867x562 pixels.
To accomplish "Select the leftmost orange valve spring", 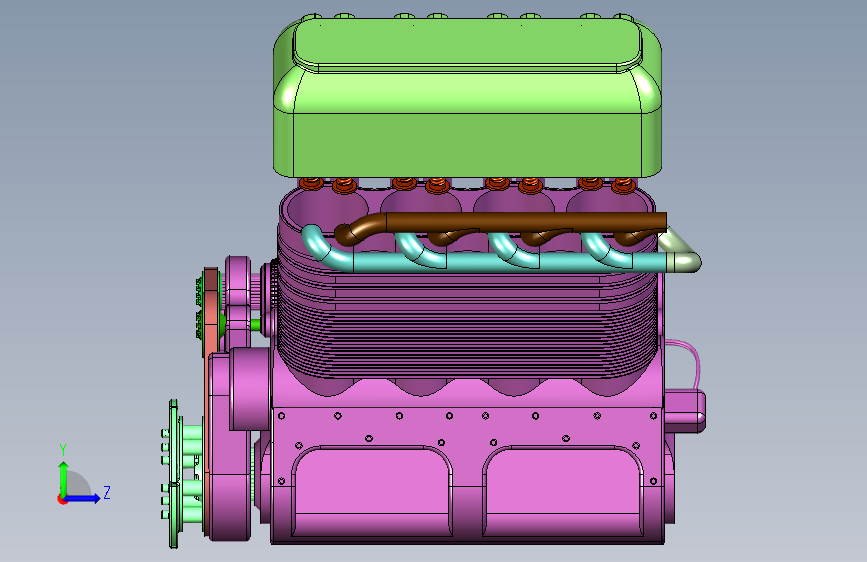I will click(311, 183).
